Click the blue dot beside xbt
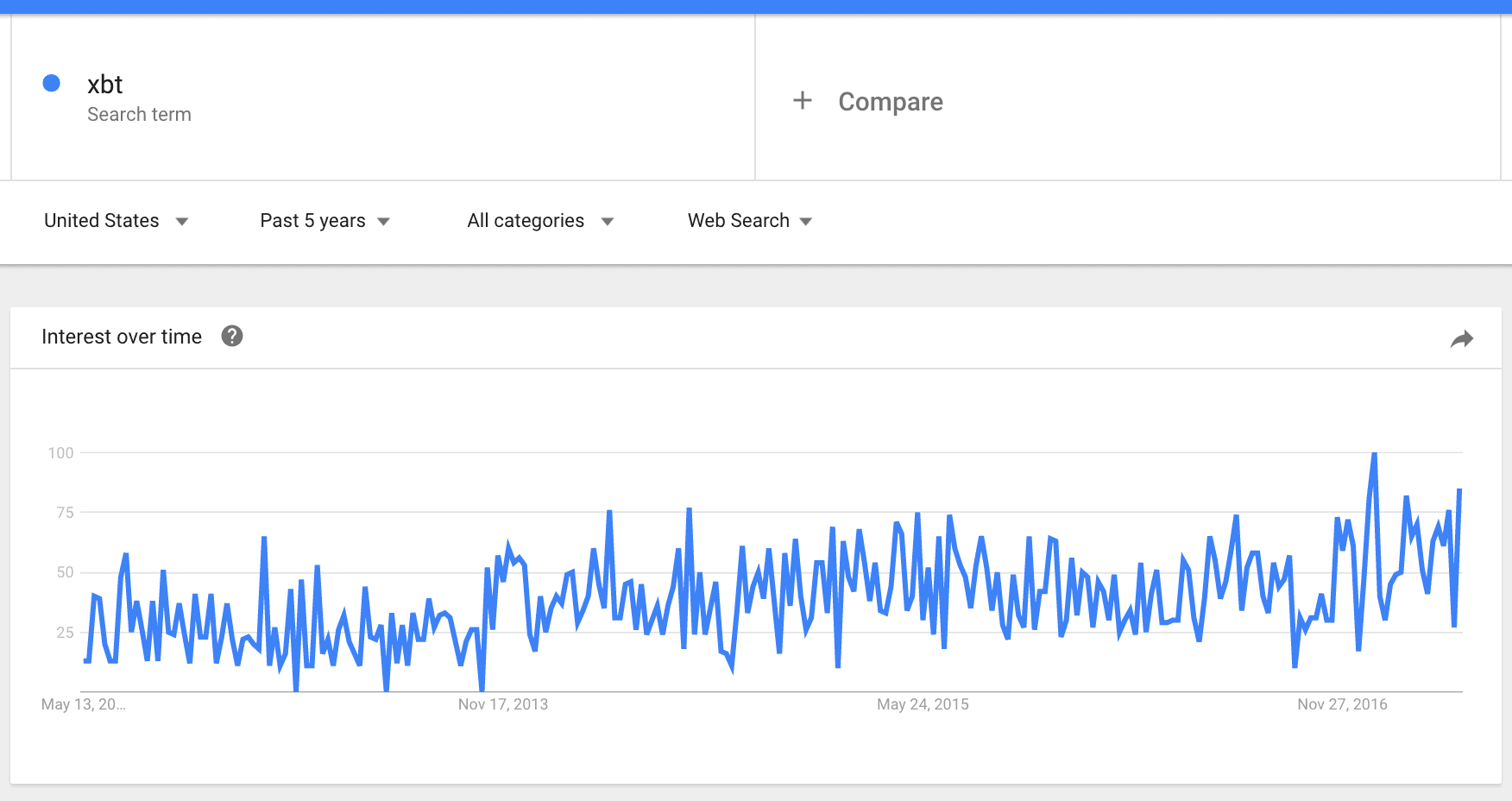This screenshot has width=1512, height=801. coord(52,83)
